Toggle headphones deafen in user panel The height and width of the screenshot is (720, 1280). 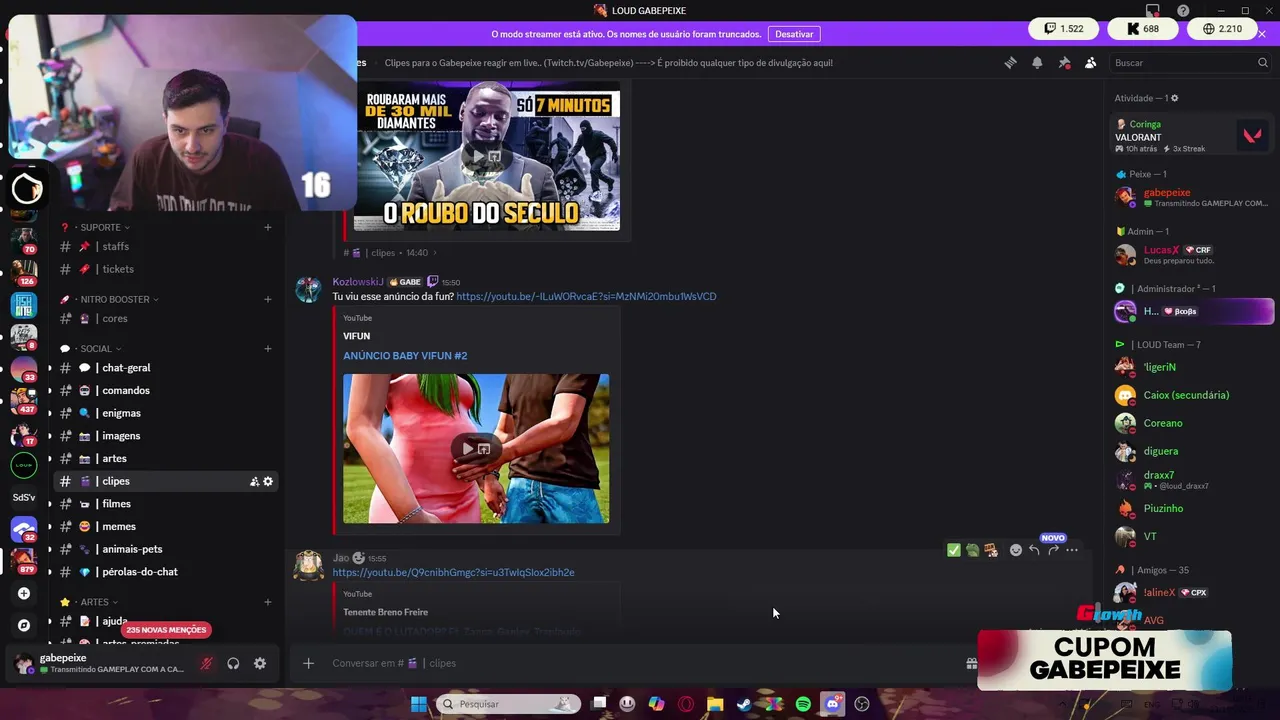pos(233,663)
